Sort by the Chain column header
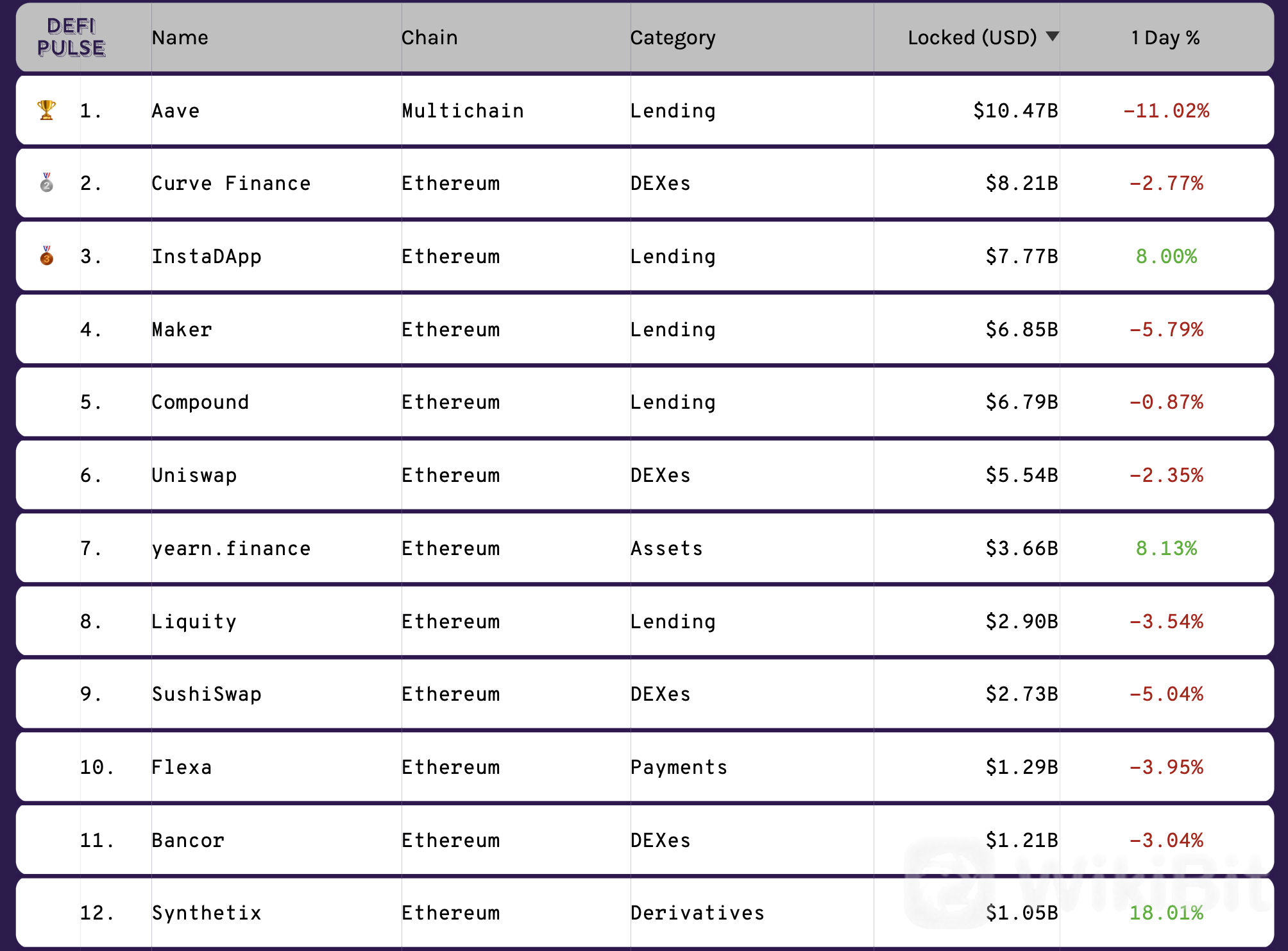Viewport: 1288px width, 951px height. (429, 37)
